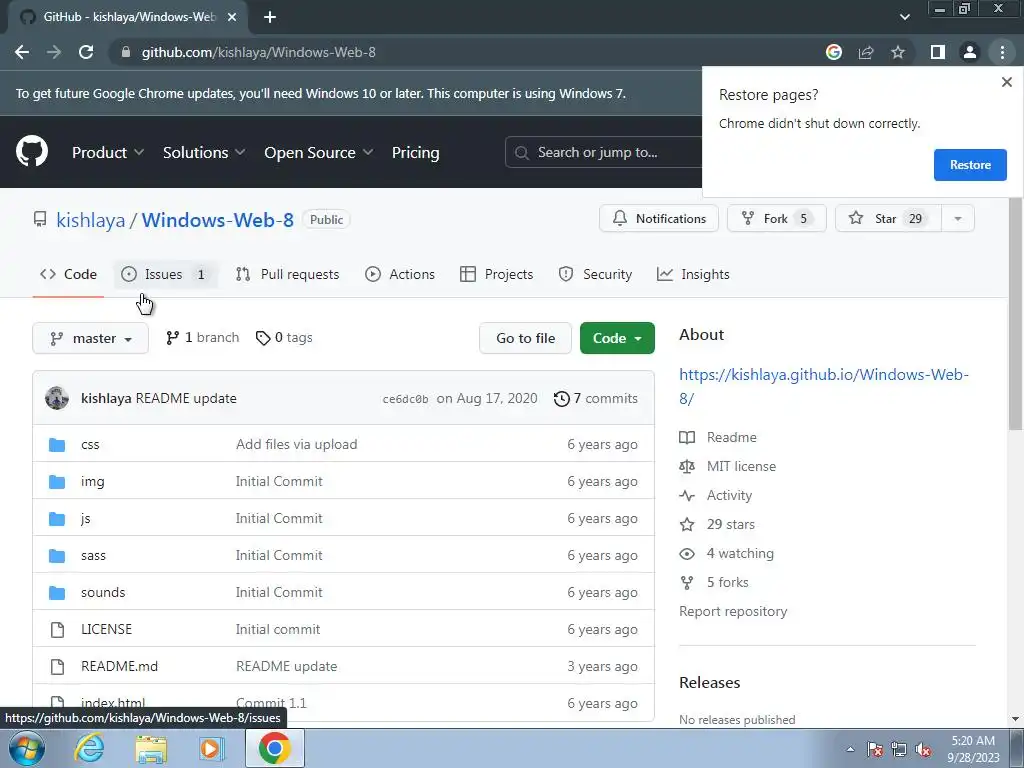
Task: Expand the Solutions menu
Action: [x=204, y=152]
